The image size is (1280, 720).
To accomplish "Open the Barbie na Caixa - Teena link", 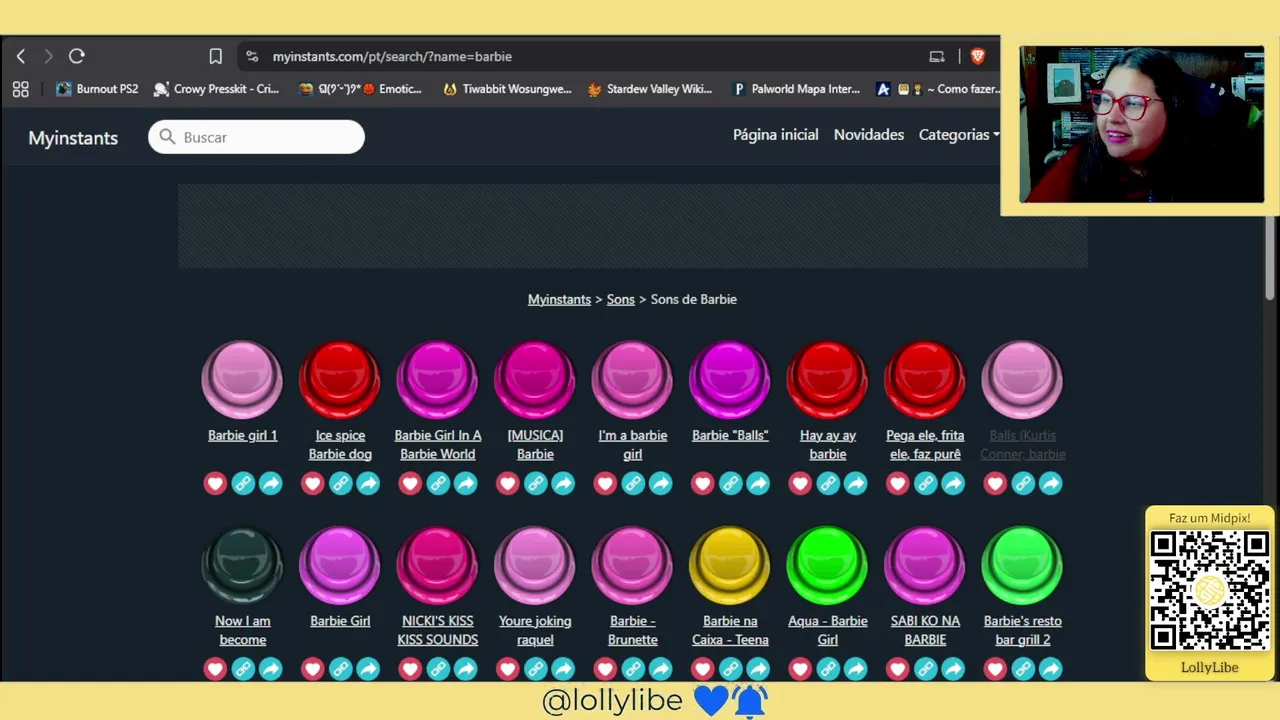I will click(x=730, y=631).
